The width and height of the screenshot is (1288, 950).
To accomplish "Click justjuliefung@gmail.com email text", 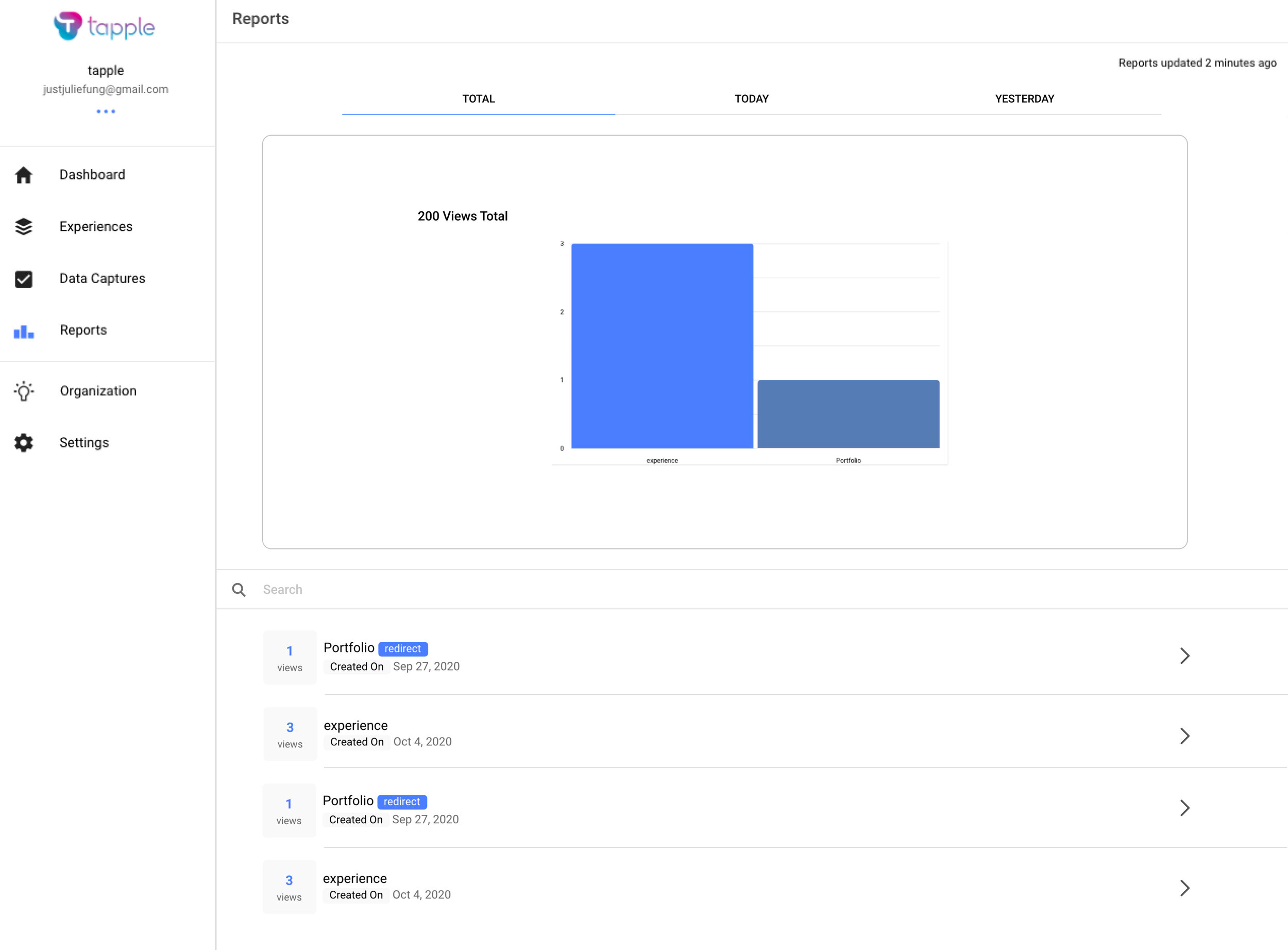I will pos(106,89).
